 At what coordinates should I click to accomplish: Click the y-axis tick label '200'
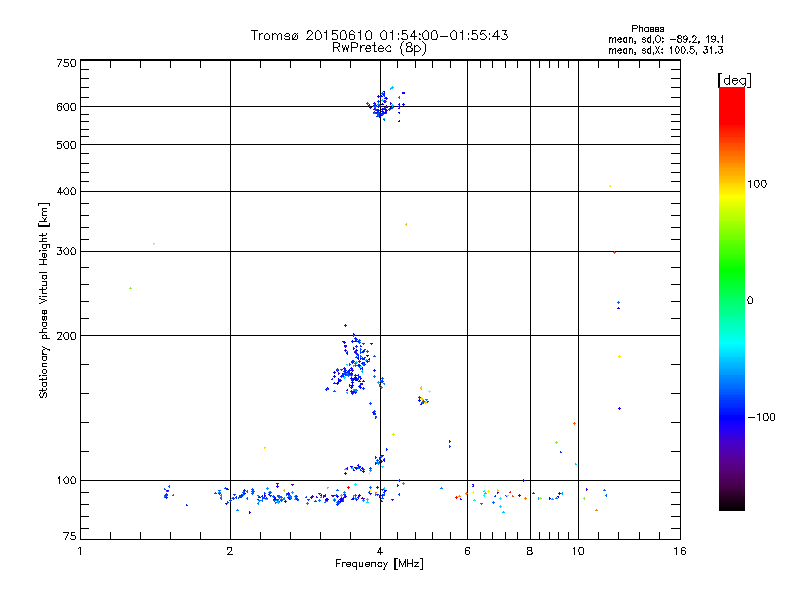(x=66, y=336)
